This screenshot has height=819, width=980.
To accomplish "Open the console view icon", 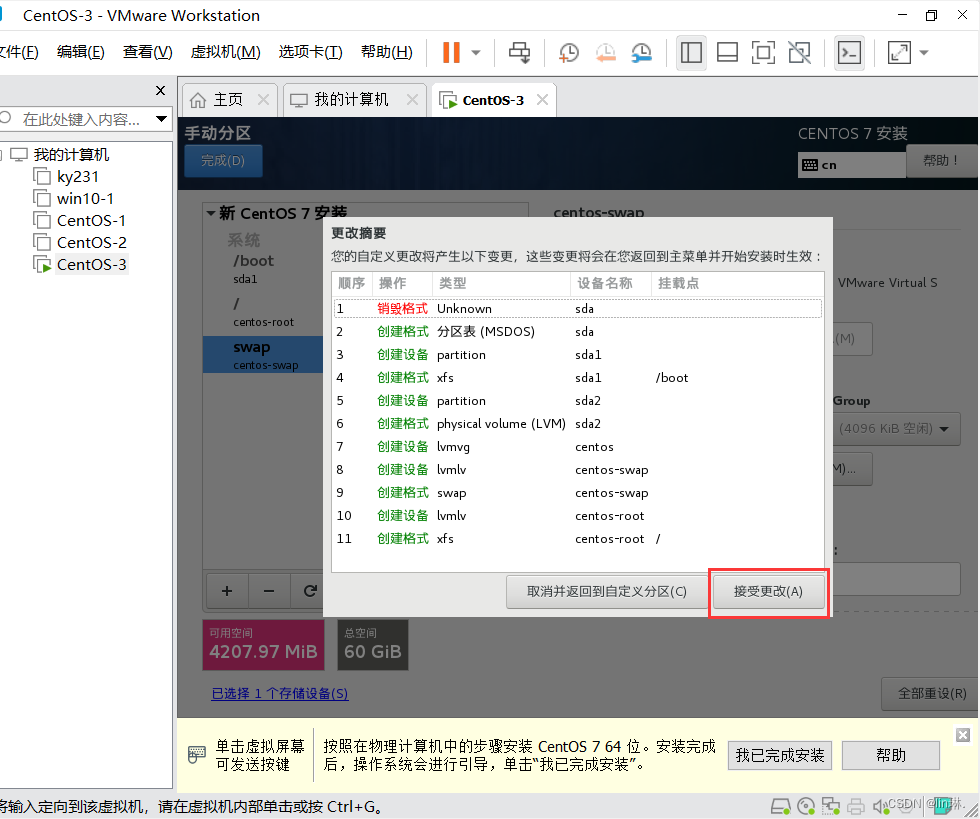I will point(849,53).
